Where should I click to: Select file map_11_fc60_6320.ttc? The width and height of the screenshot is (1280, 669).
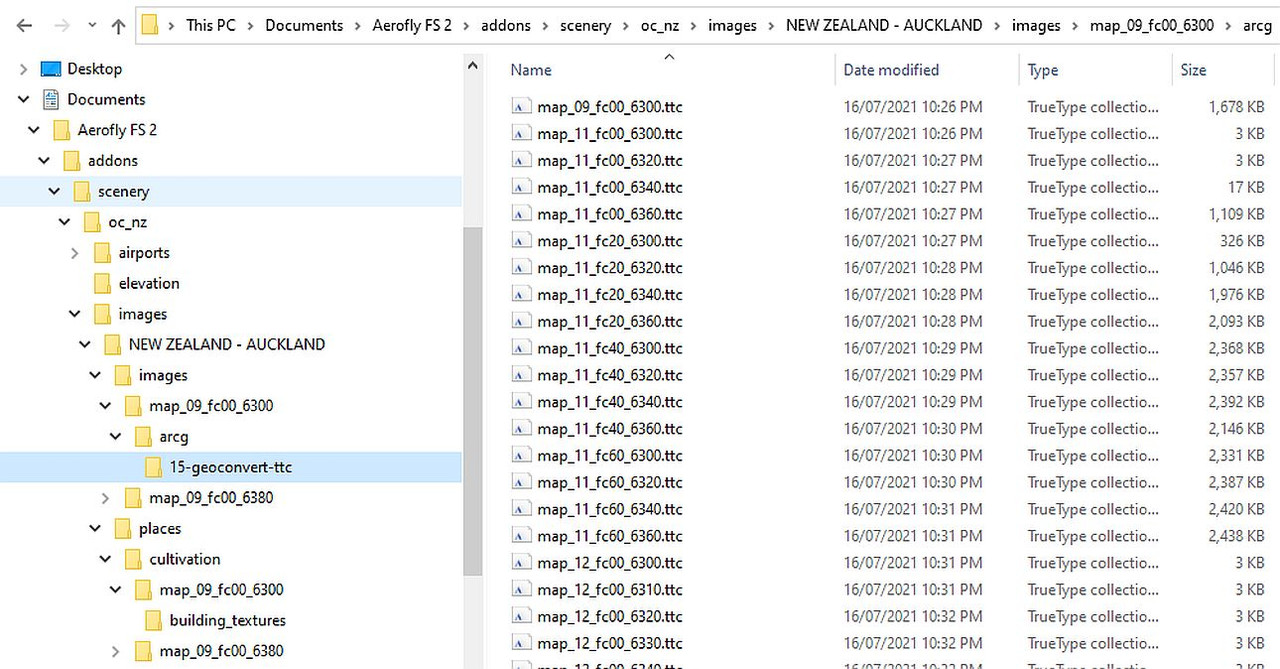coord(610,482)
